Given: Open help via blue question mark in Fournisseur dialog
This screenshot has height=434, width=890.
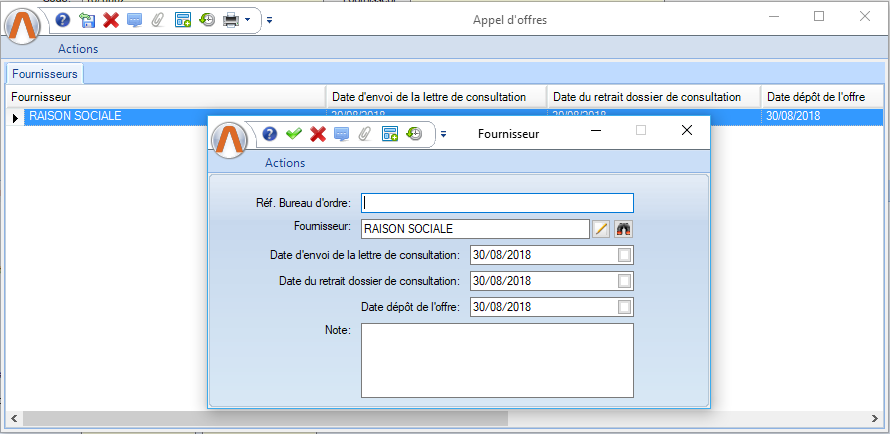Looking at the screenshot, I should (269, 134).
